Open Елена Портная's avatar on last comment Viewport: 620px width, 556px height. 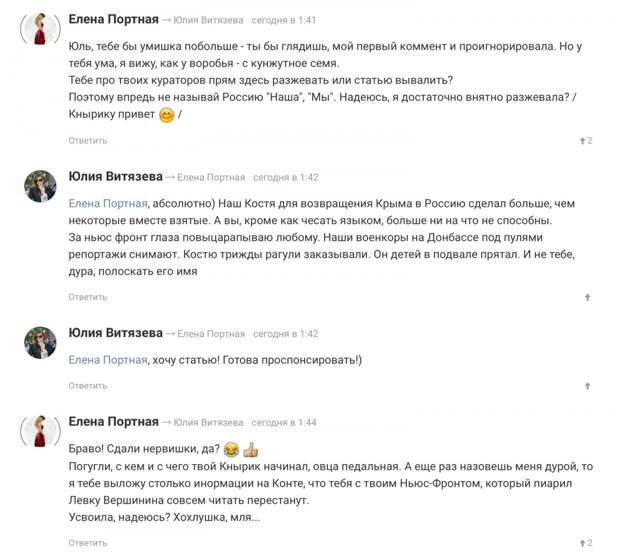[40, 431]
